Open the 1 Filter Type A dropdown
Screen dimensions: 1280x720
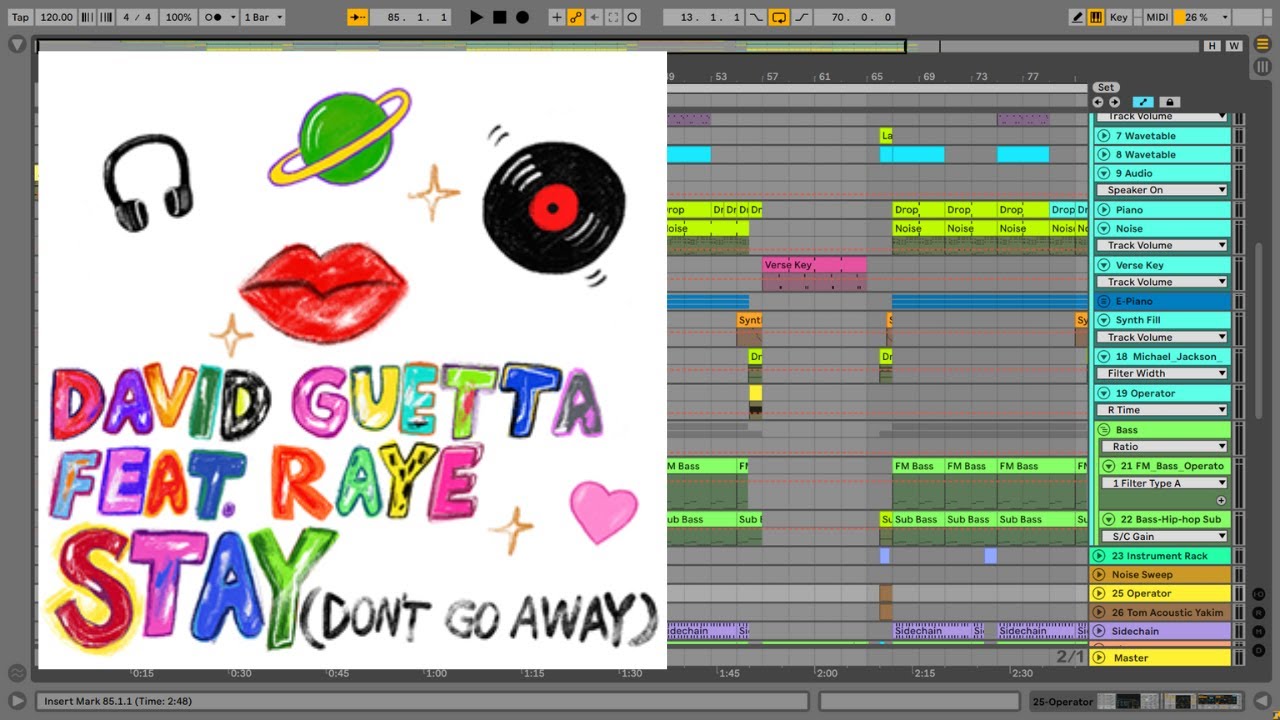(1164, 483)
